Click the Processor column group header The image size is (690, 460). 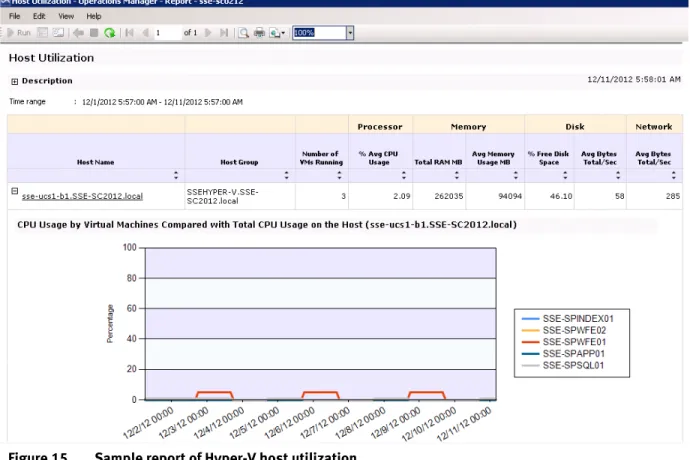pyautogui.click(x=380, y=127)
